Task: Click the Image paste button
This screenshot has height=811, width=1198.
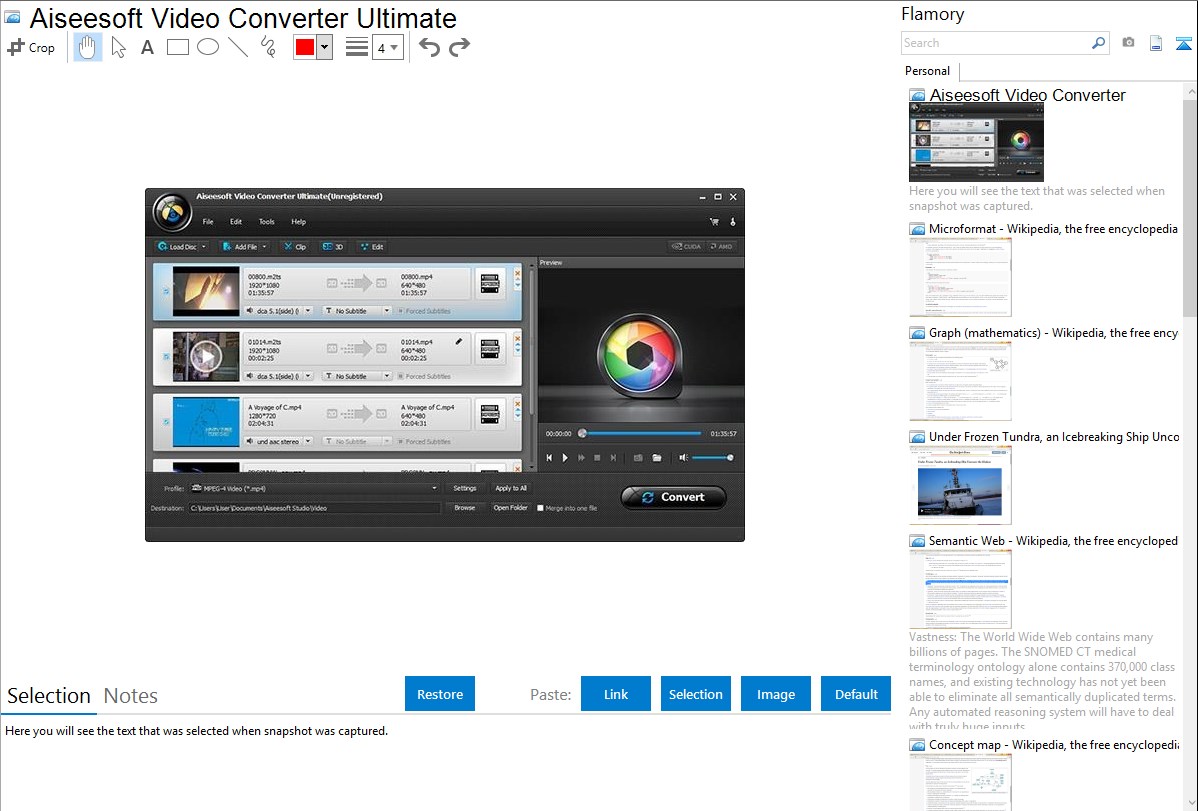Action: tap(776, 694)
